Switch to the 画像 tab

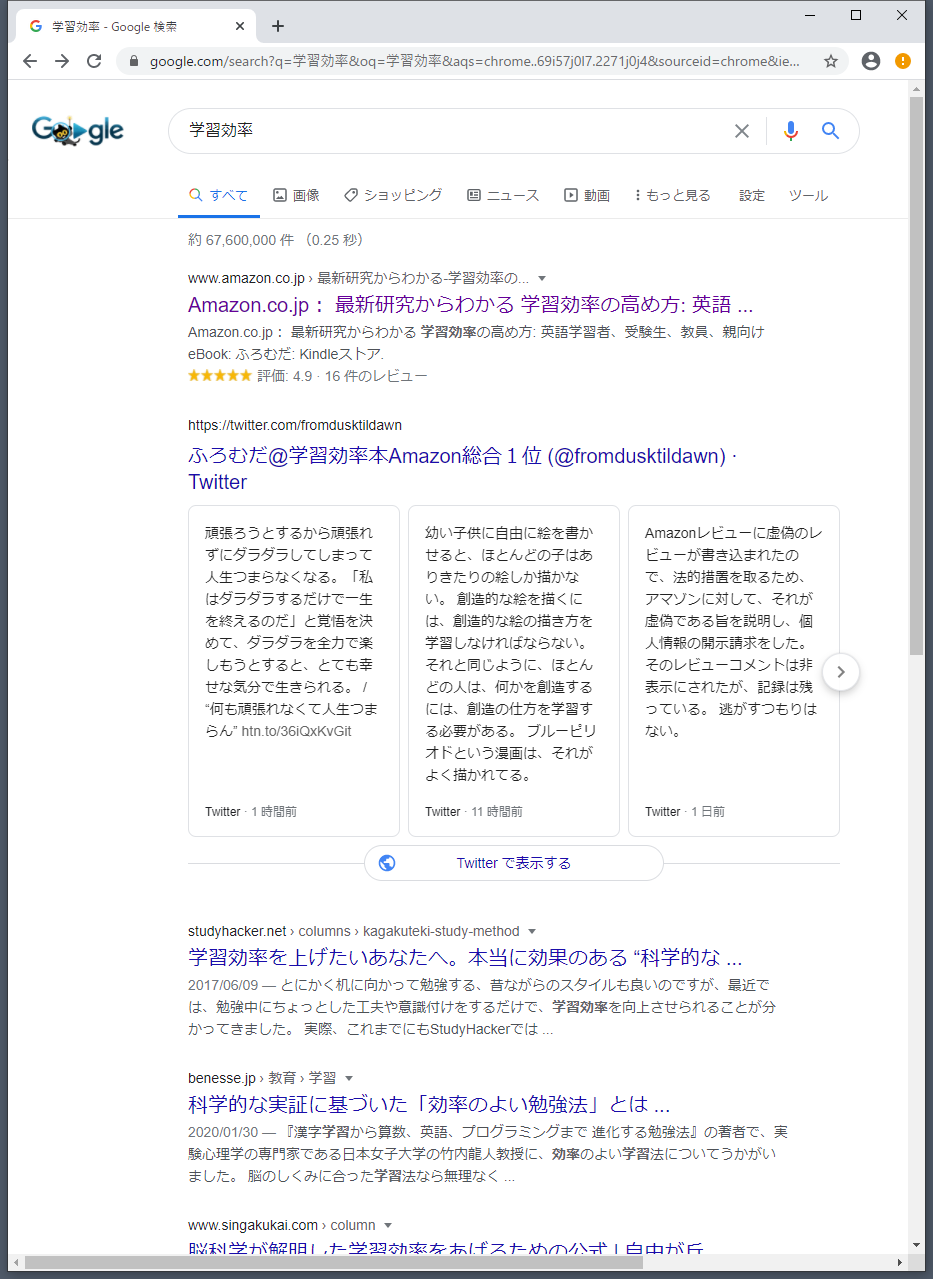pyautogui.click(x=296, y=196)
